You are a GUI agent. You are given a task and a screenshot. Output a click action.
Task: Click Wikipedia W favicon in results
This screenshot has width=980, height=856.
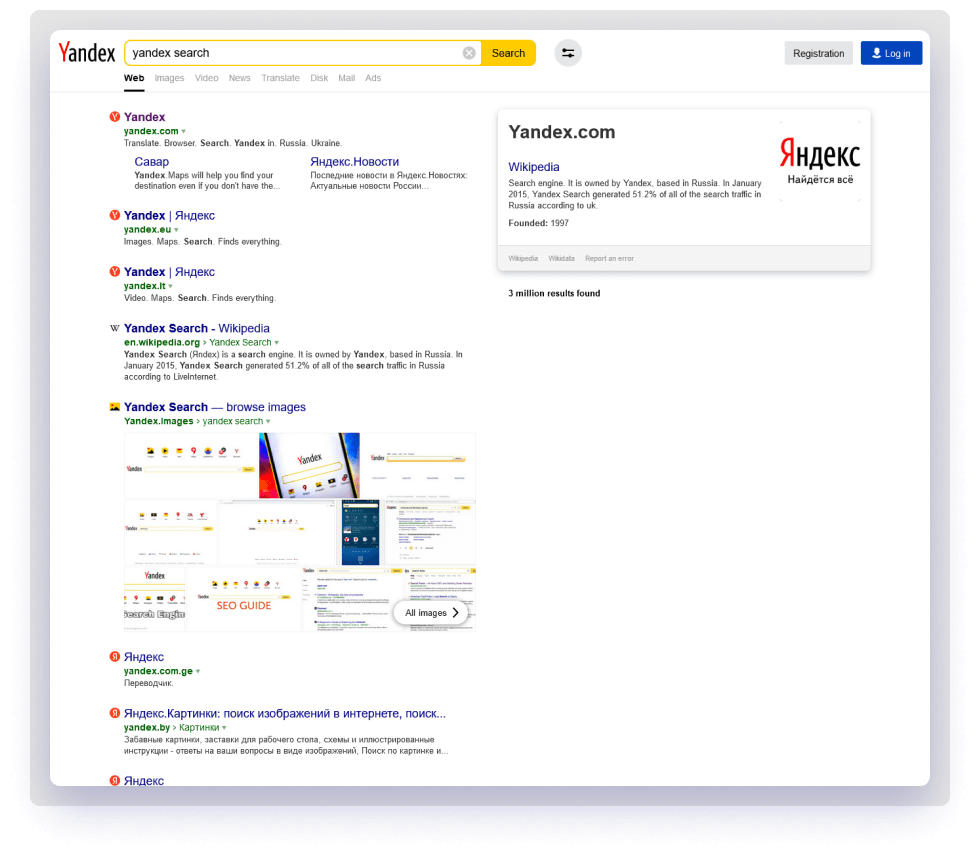pyautogui.click(x=115, y=328)
